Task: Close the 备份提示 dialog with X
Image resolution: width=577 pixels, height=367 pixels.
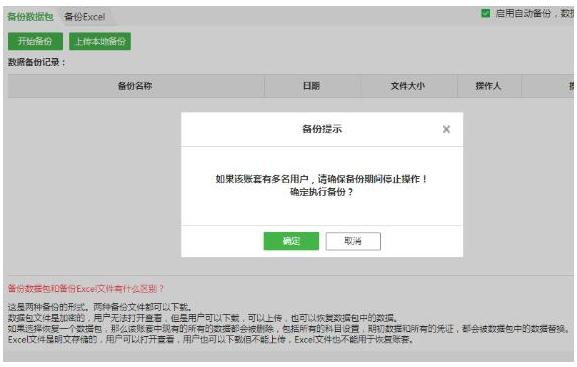Action: [446, 129]
